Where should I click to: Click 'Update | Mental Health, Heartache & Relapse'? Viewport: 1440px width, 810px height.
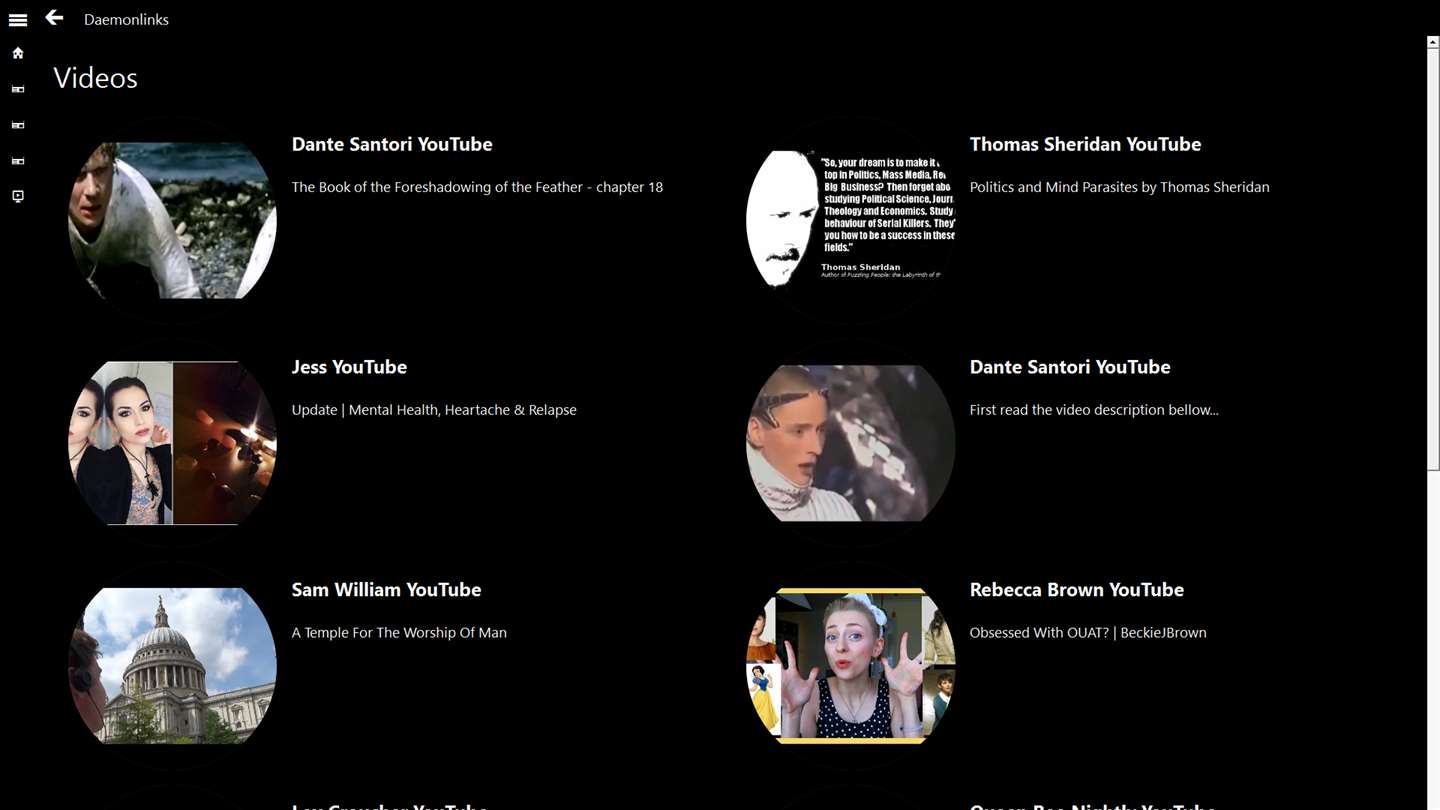pos(434,410)
